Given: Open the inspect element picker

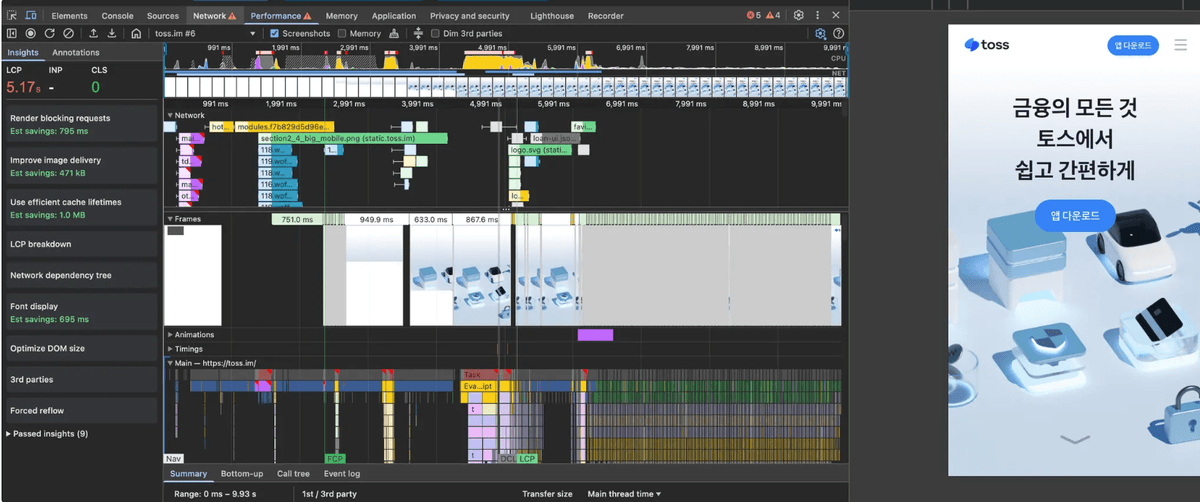Looking at the screenshot, I should point(12,16).
